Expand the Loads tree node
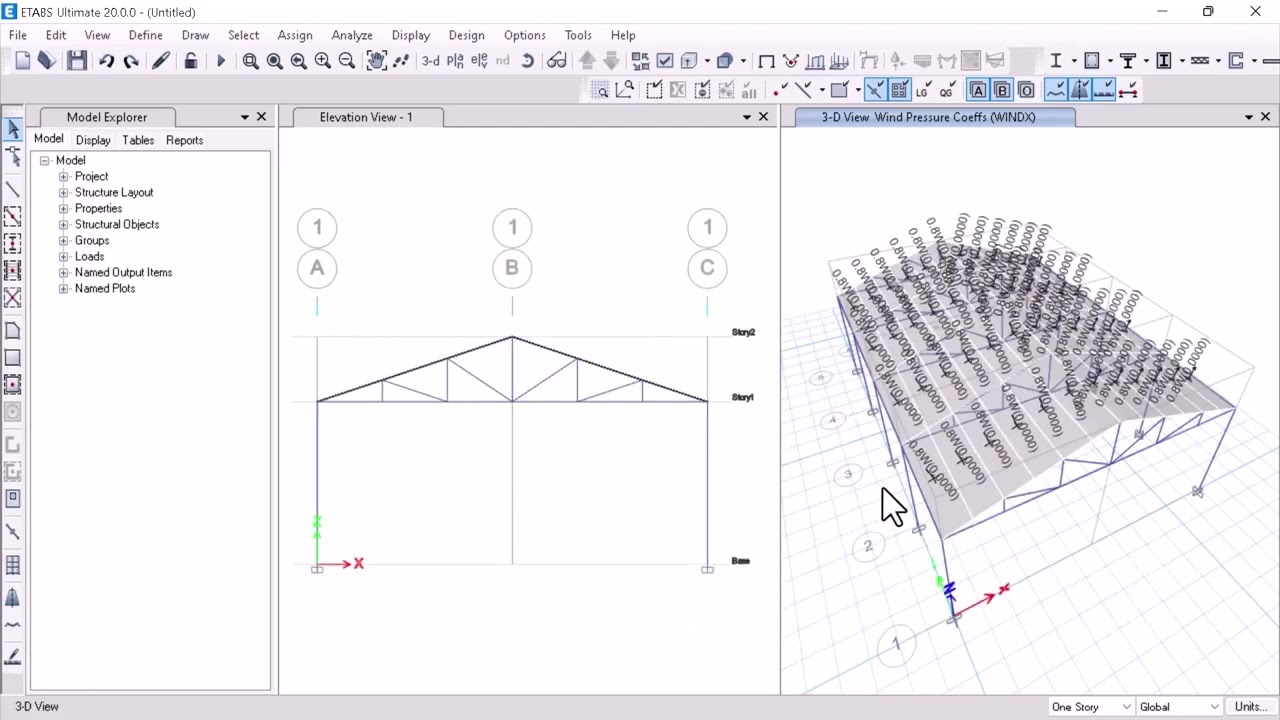The width and height of the screenshot is (1280, 720). point(64,257)
